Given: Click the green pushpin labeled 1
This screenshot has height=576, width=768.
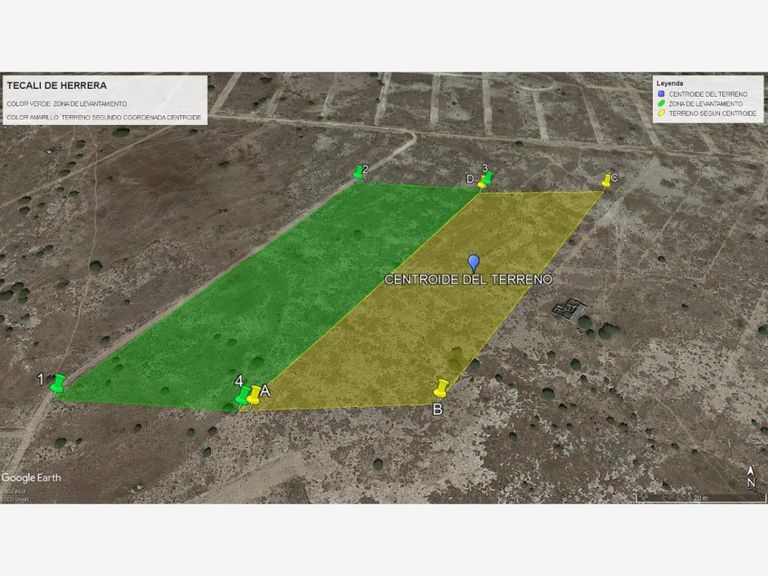Looking at the screenshot, I should pyautogui.click(x=58, y=383).
